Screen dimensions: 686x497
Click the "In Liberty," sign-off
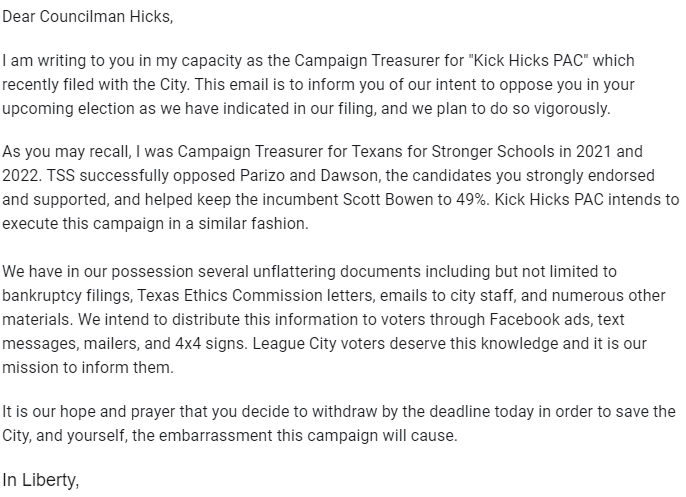pos(41,481)
